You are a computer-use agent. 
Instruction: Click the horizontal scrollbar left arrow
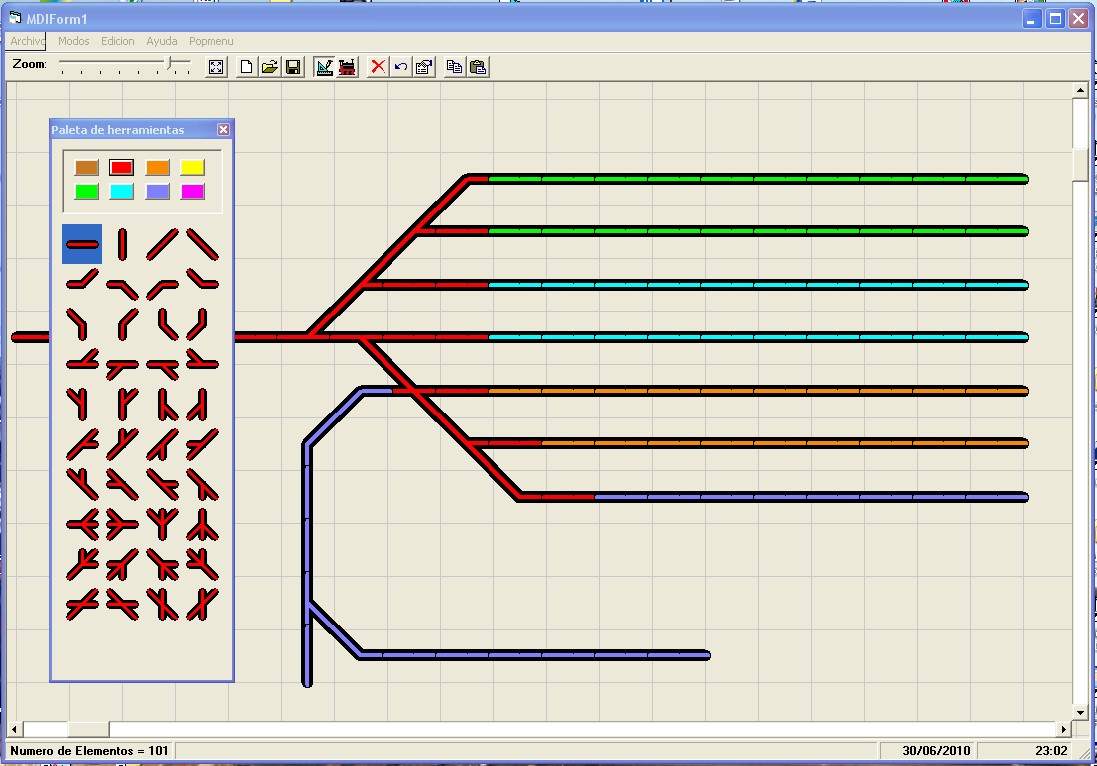[14, 730]
